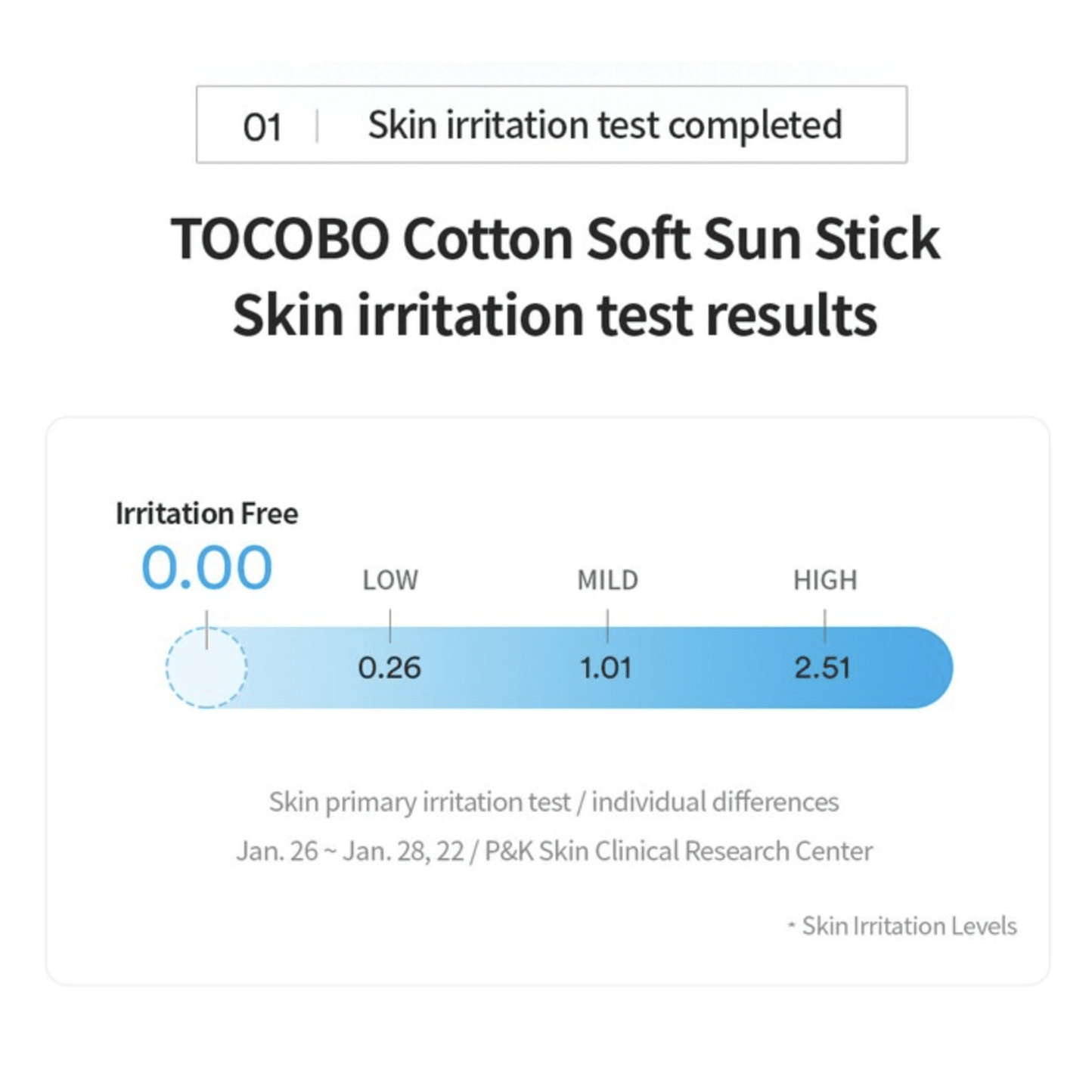Click the Skin irritation test results heading
Viewport: 1092px width, 1092px height.
coord(554,315)
